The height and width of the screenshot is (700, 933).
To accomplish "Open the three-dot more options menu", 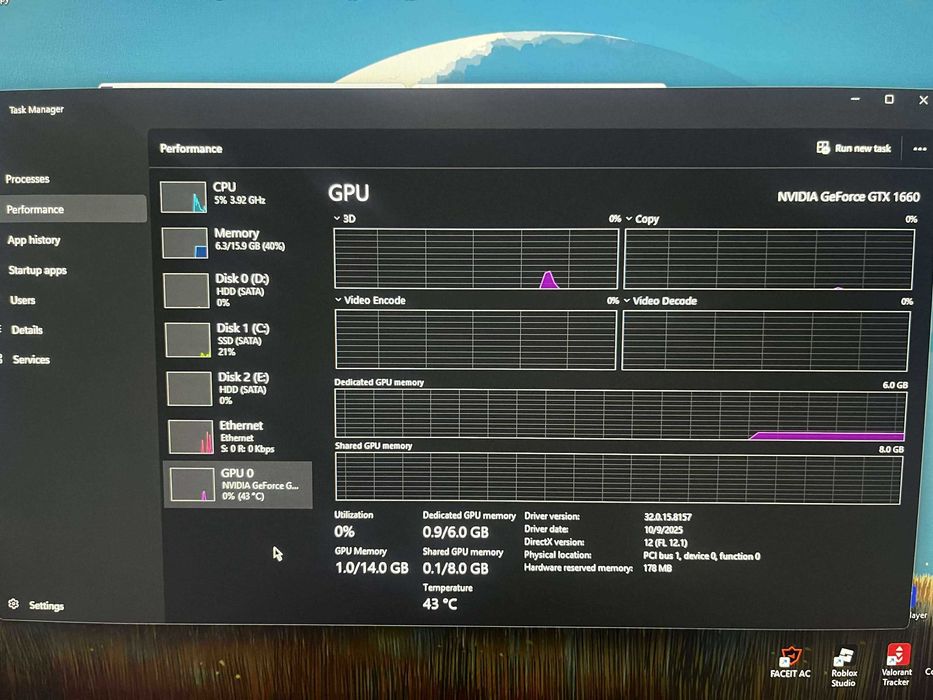I will tap(919, 149).
